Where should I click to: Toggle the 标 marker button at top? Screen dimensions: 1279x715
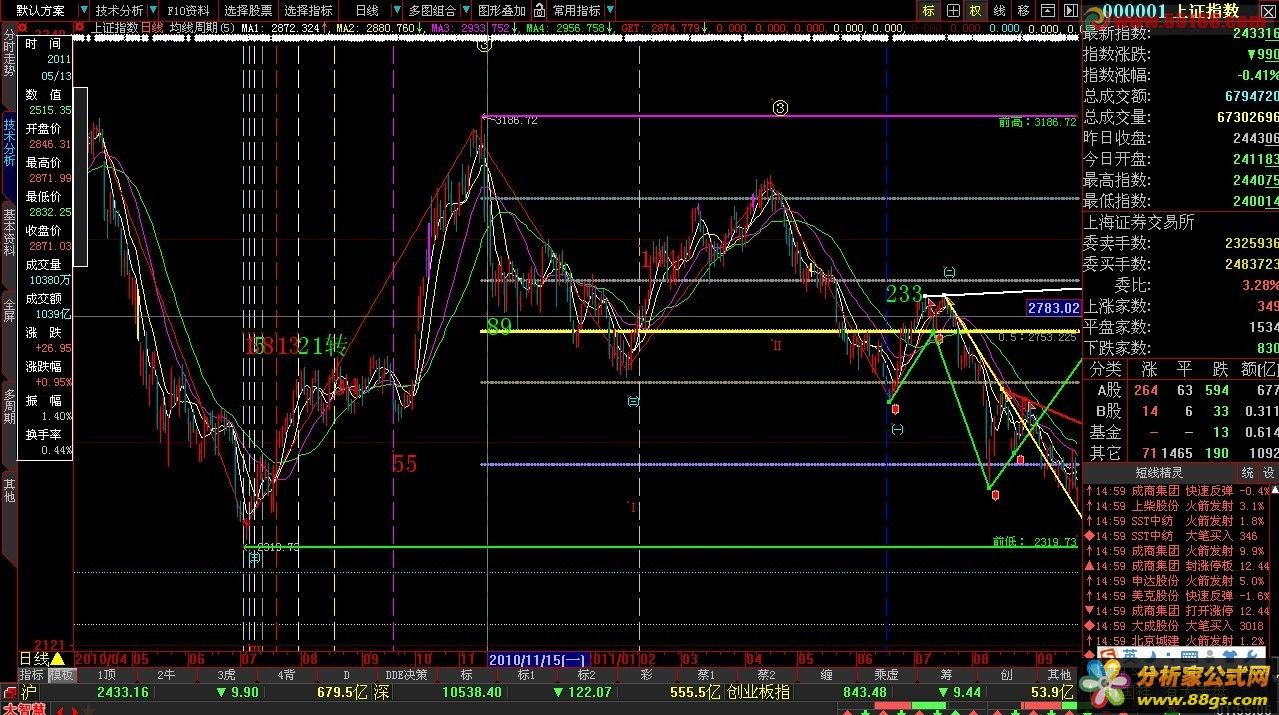(929, 10)
